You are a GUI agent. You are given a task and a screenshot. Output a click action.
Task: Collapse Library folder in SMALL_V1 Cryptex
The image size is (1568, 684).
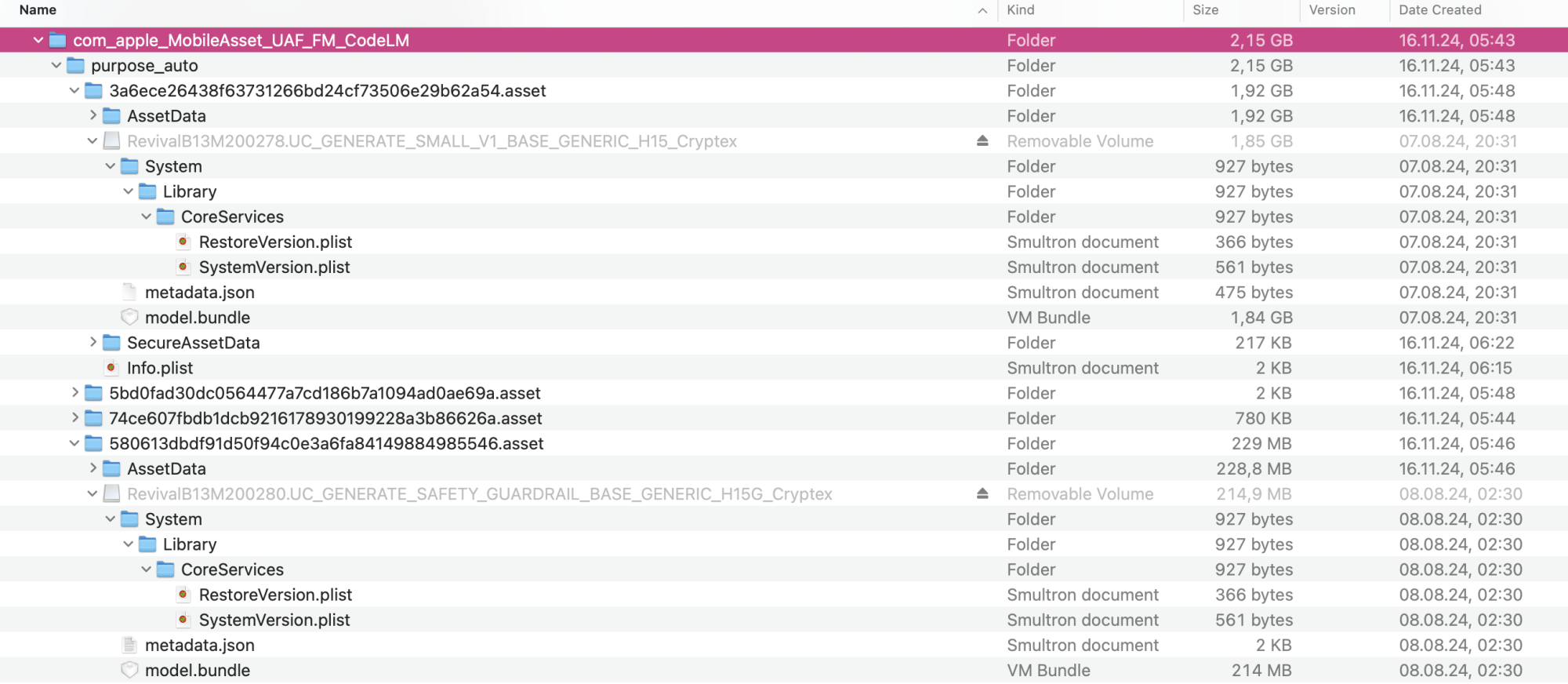pyautogui.click(x=128, y=191)
